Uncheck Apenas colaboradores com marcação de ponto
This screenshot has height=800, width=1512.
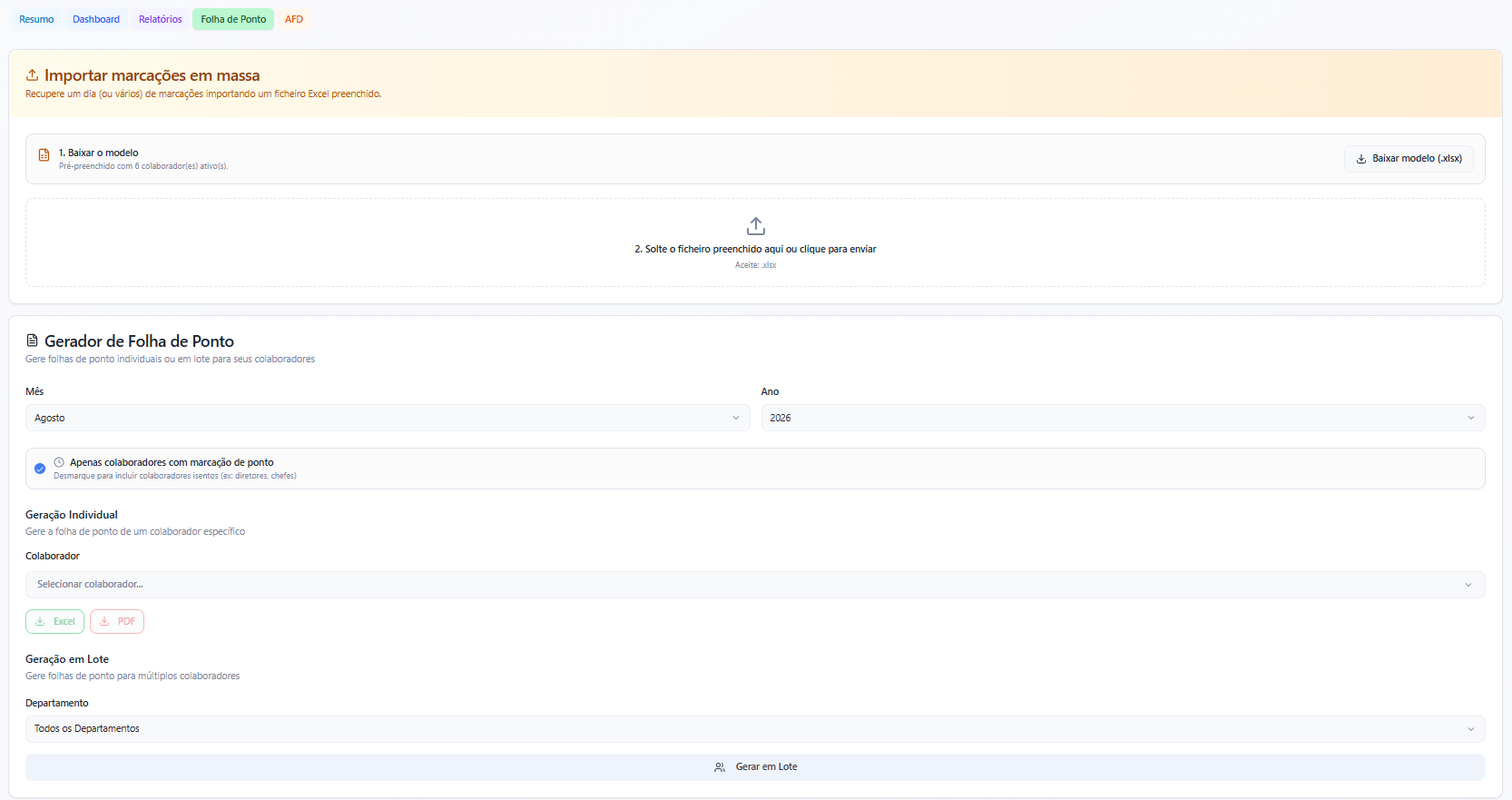pyautogui.click(x=40, y=469)
